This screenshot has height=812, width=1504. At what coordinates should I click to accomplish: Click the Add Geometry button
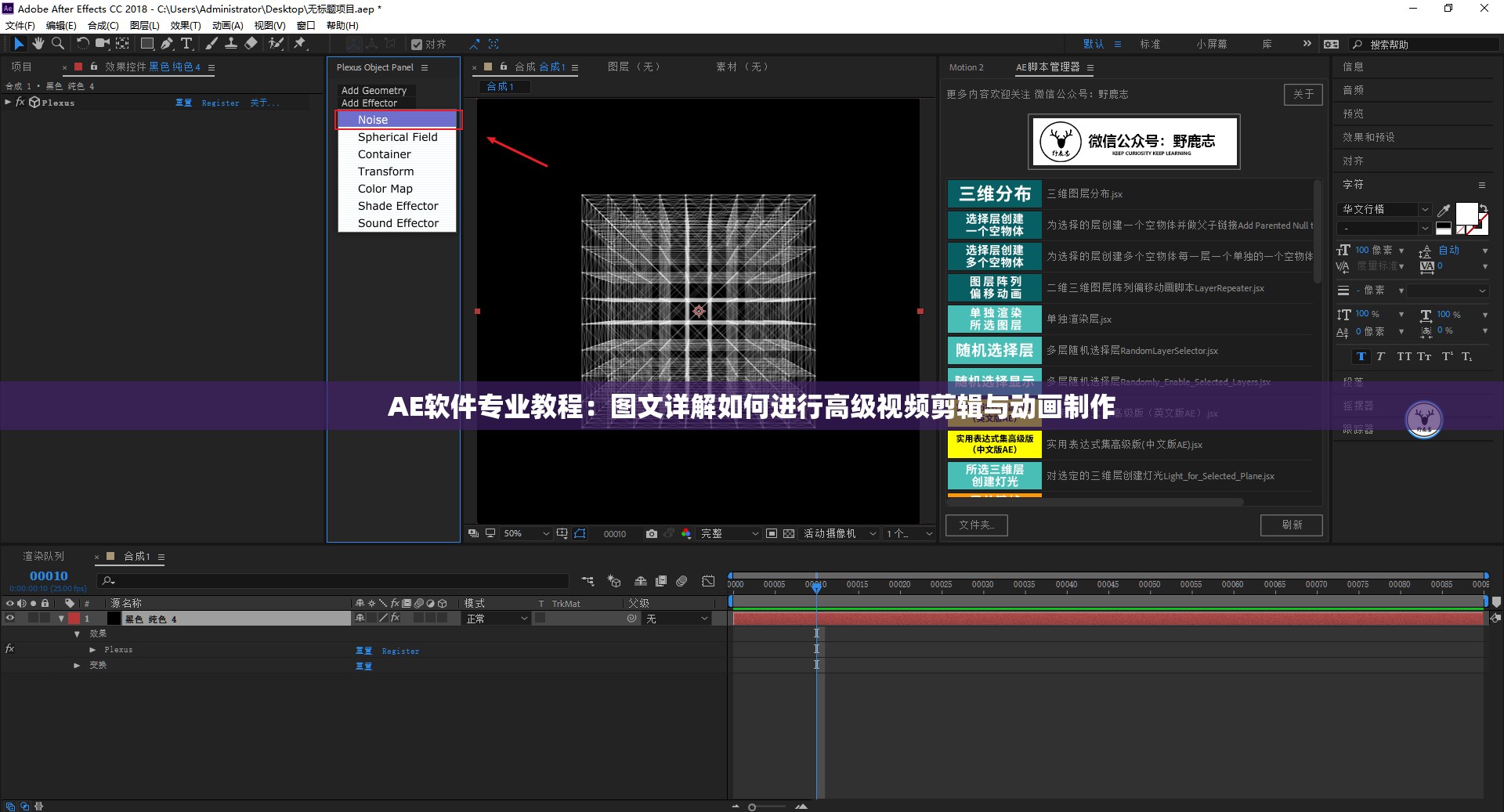pos(374,91)
